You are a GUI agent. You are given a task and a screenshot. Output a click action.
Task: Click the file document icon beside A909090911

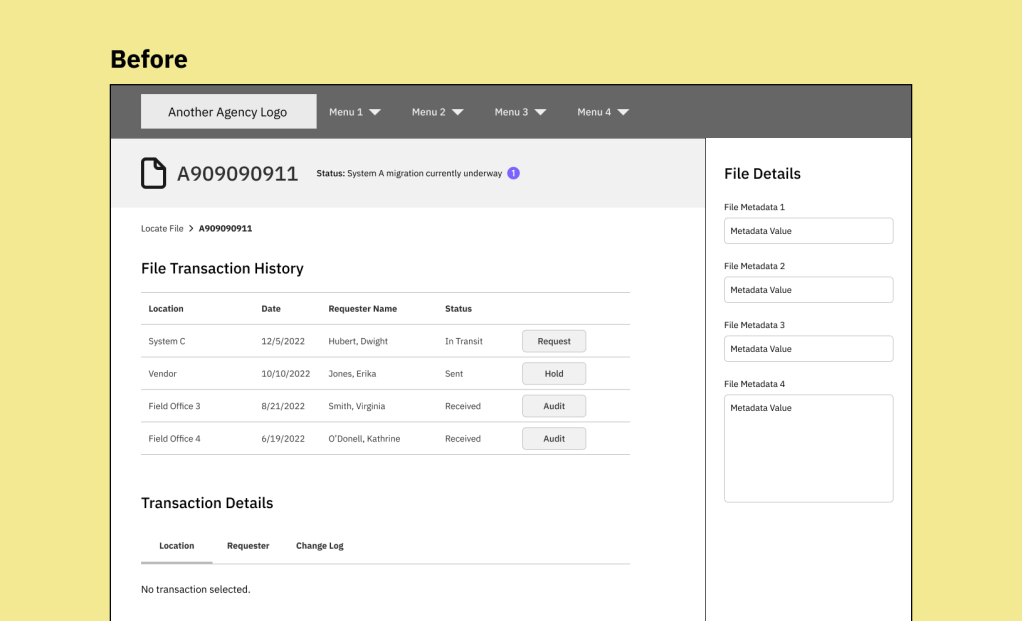[153, 173]
